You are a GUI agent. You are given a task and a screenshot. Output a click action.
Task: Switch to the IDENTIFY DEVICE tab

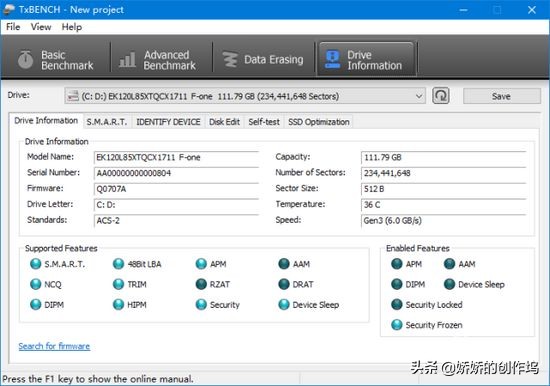point(168,122)
